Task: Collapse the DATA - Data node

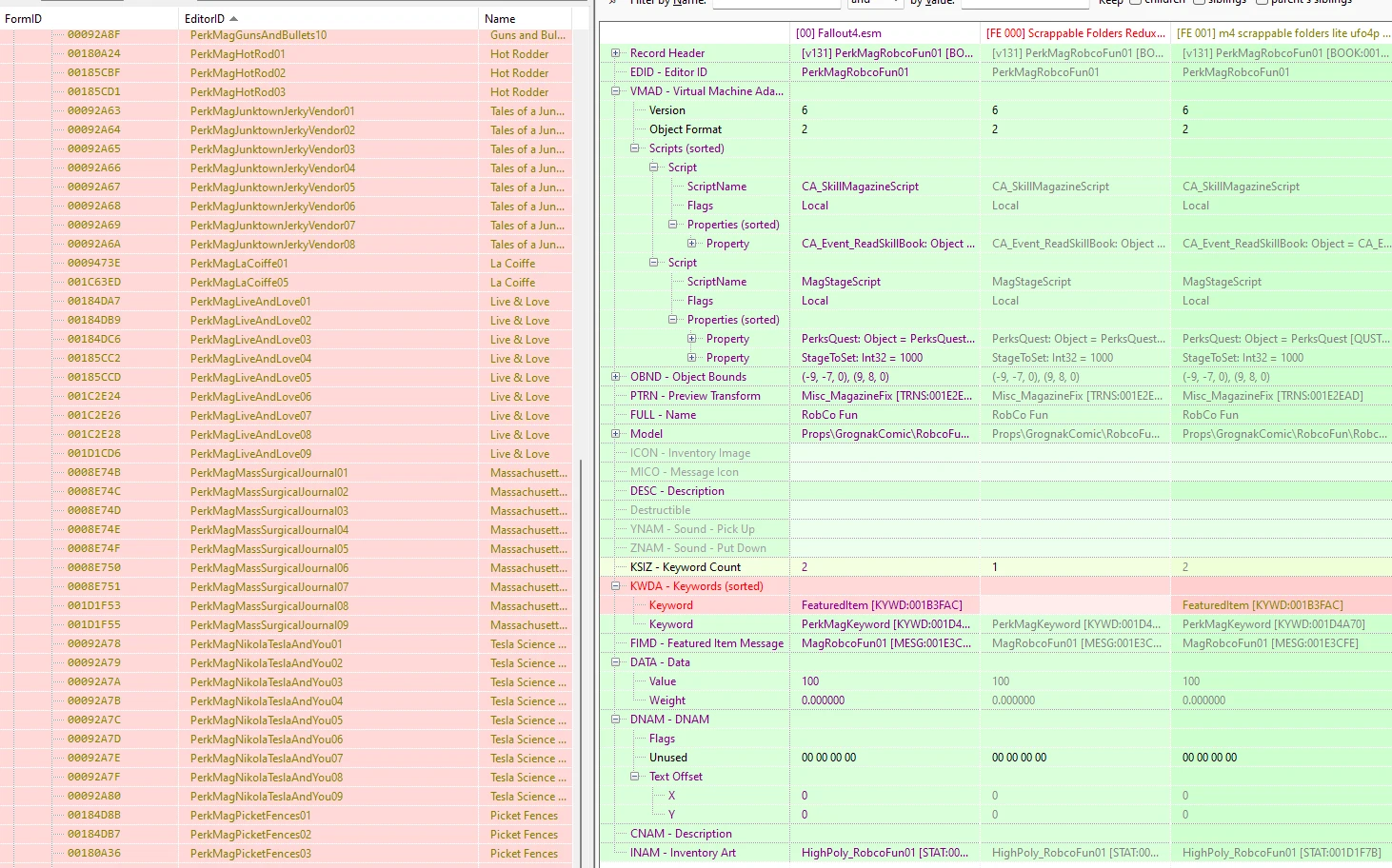Action: (x=615, y=662)
